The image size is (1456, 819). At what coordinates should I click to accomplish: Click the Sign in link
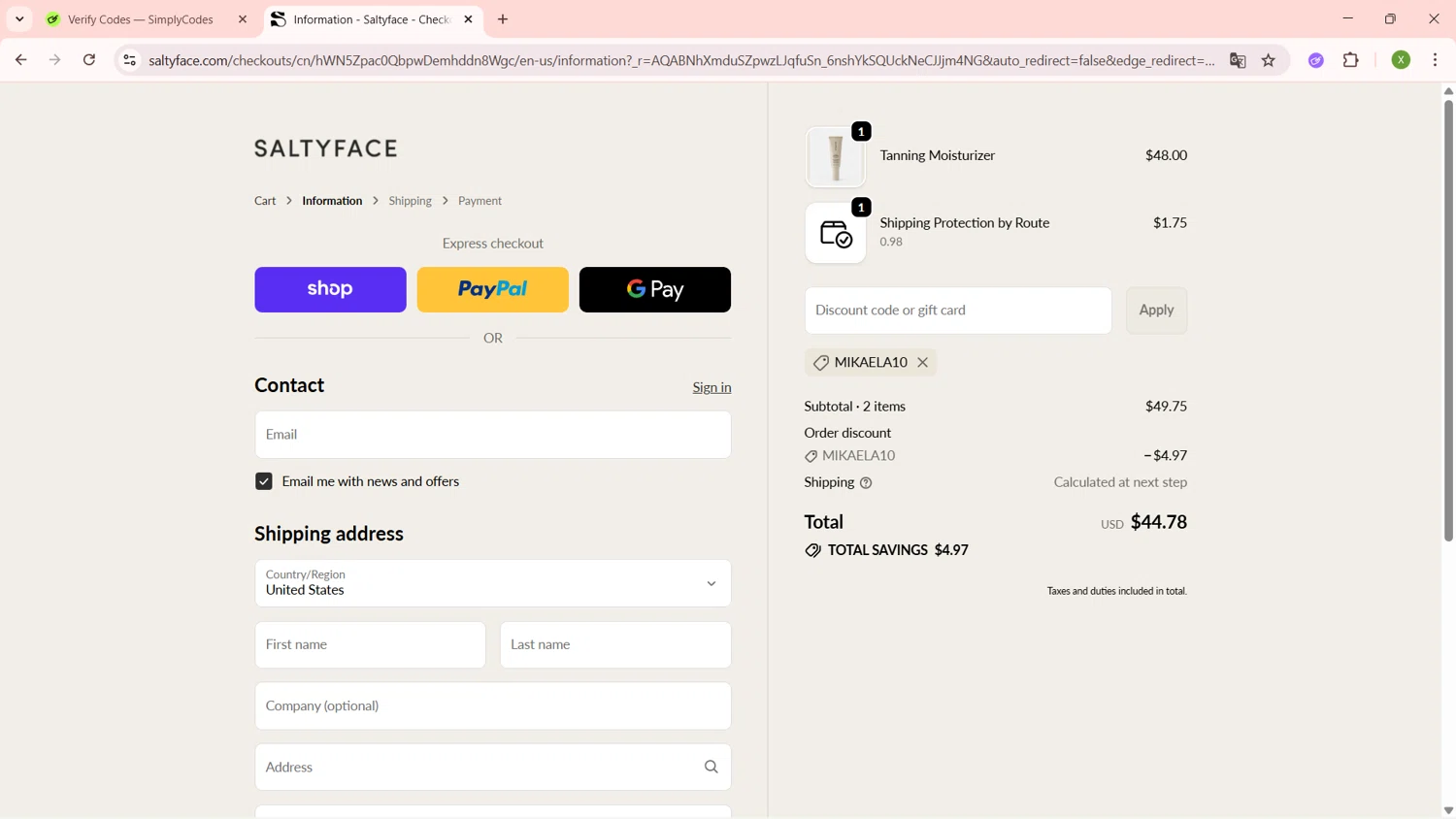(711, 387)
